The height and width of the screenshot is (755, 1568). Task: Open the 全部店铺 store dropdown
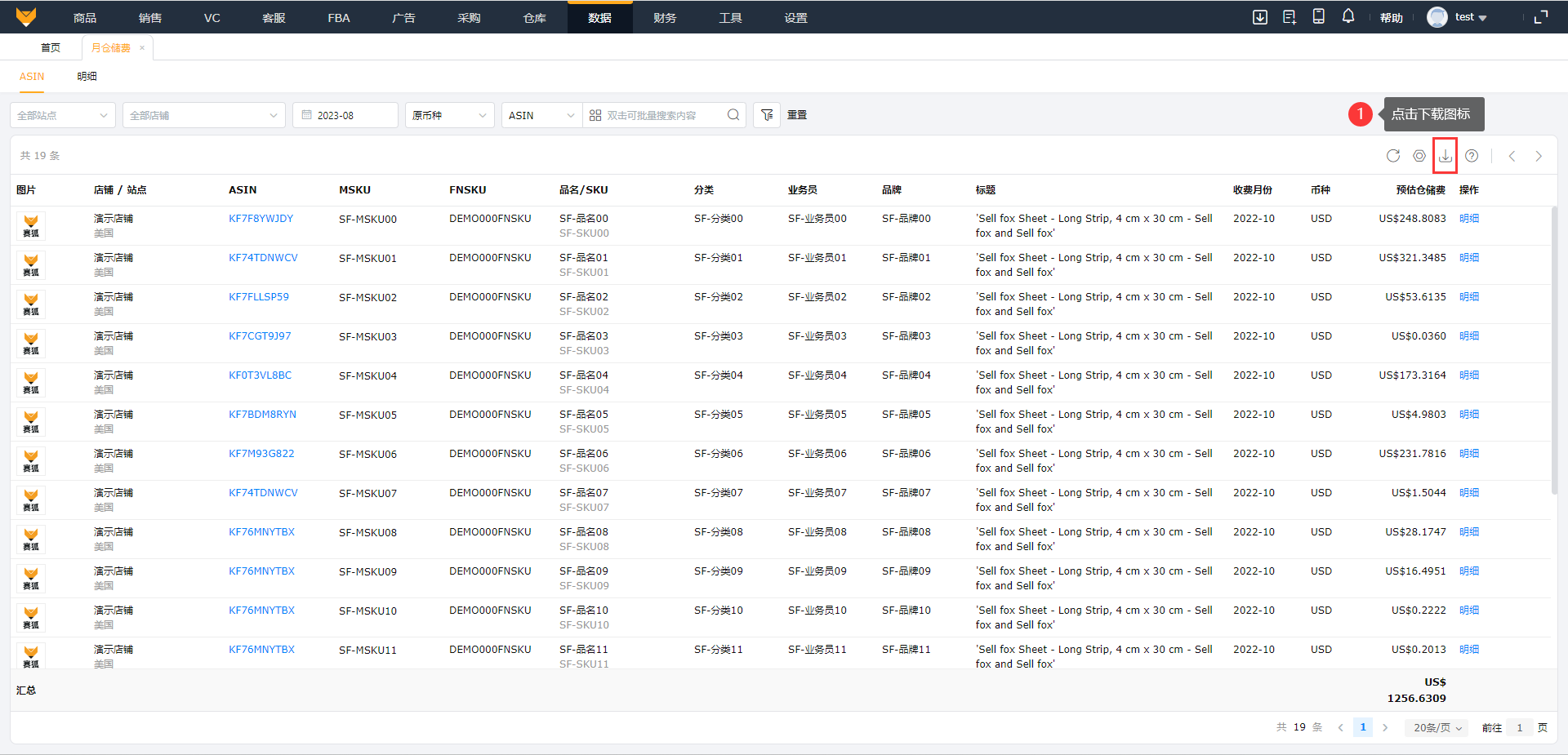pos(203,115)
